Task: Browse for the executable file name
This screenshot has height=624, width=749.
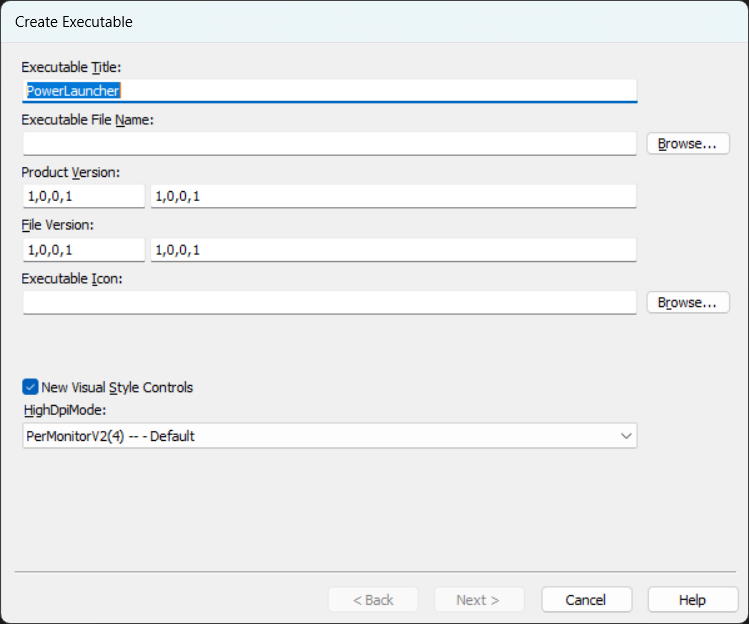Action: click(x=687, y=143)
